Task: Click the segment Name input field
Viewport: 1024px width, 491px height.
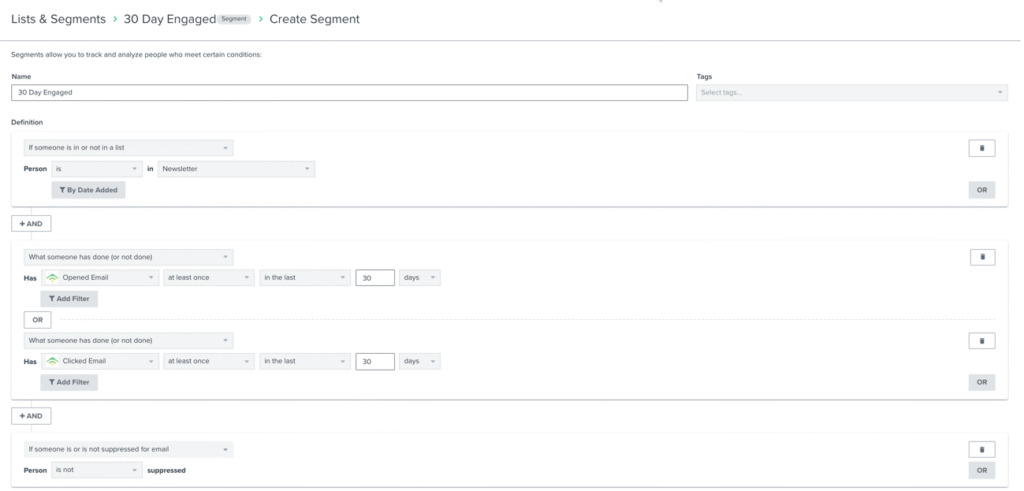Action: click(349, 93)
